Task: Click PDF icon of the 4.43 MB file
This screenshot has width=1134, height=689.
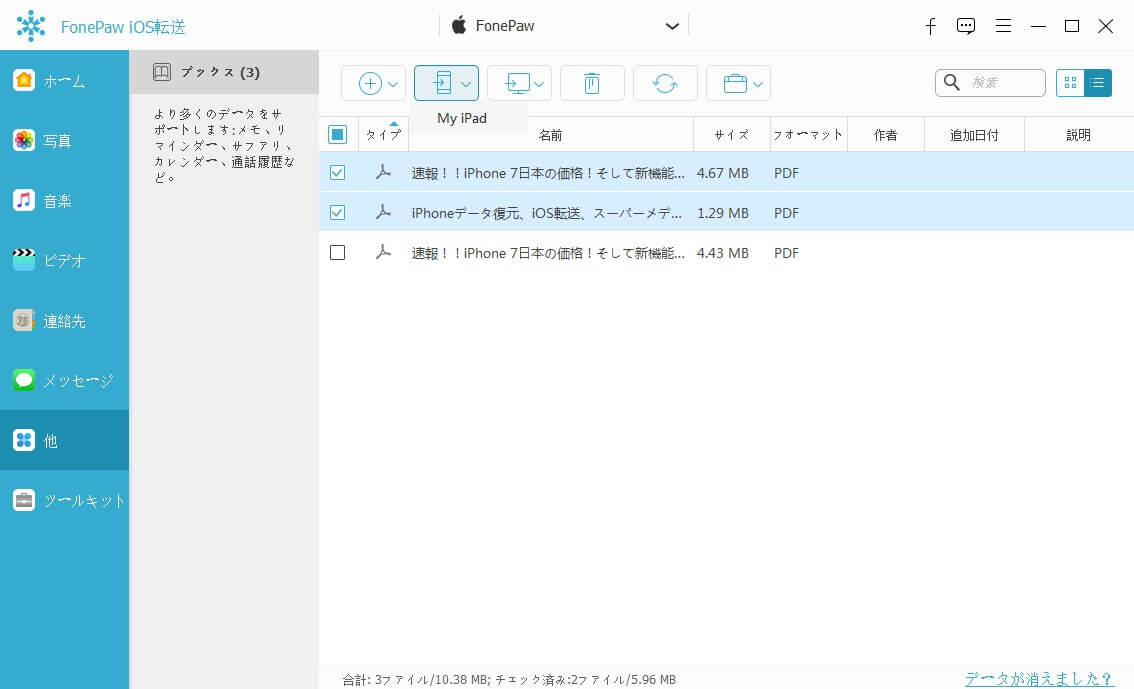Action: tap(383, 252)
